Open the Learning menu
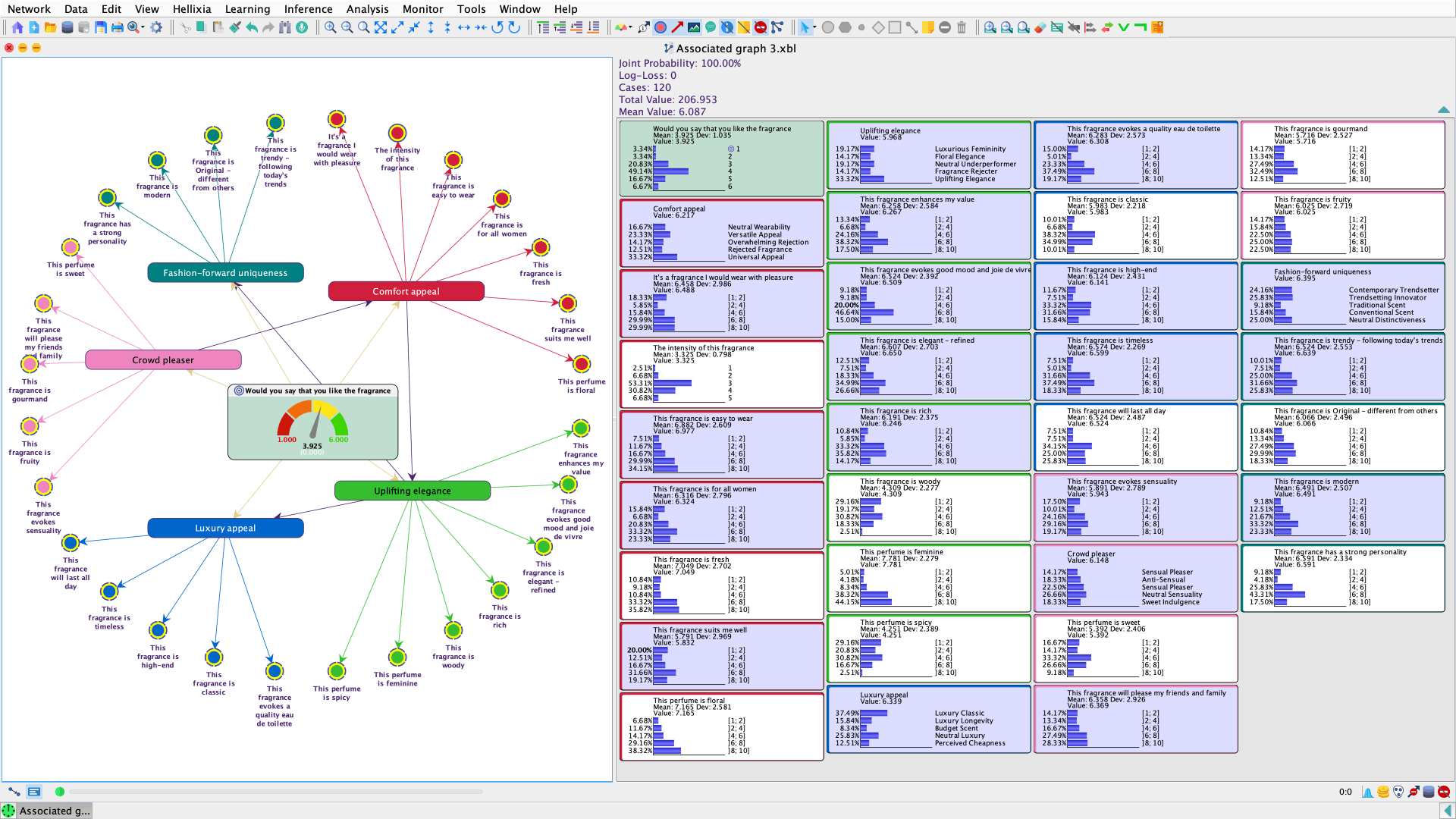Screen dimensions: 1456x819 tap(247, 9)
